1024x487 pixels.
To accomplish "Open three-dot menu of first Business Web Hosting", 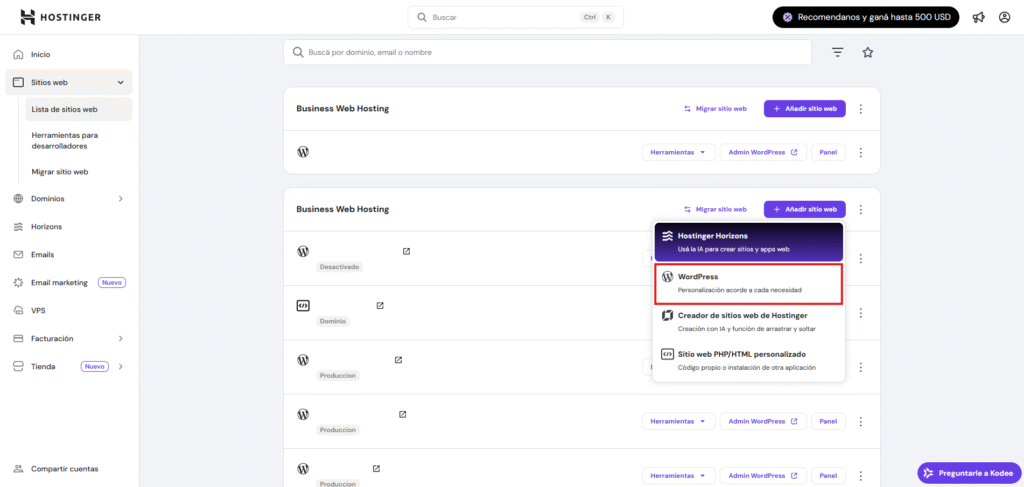I will coord(860,108).
